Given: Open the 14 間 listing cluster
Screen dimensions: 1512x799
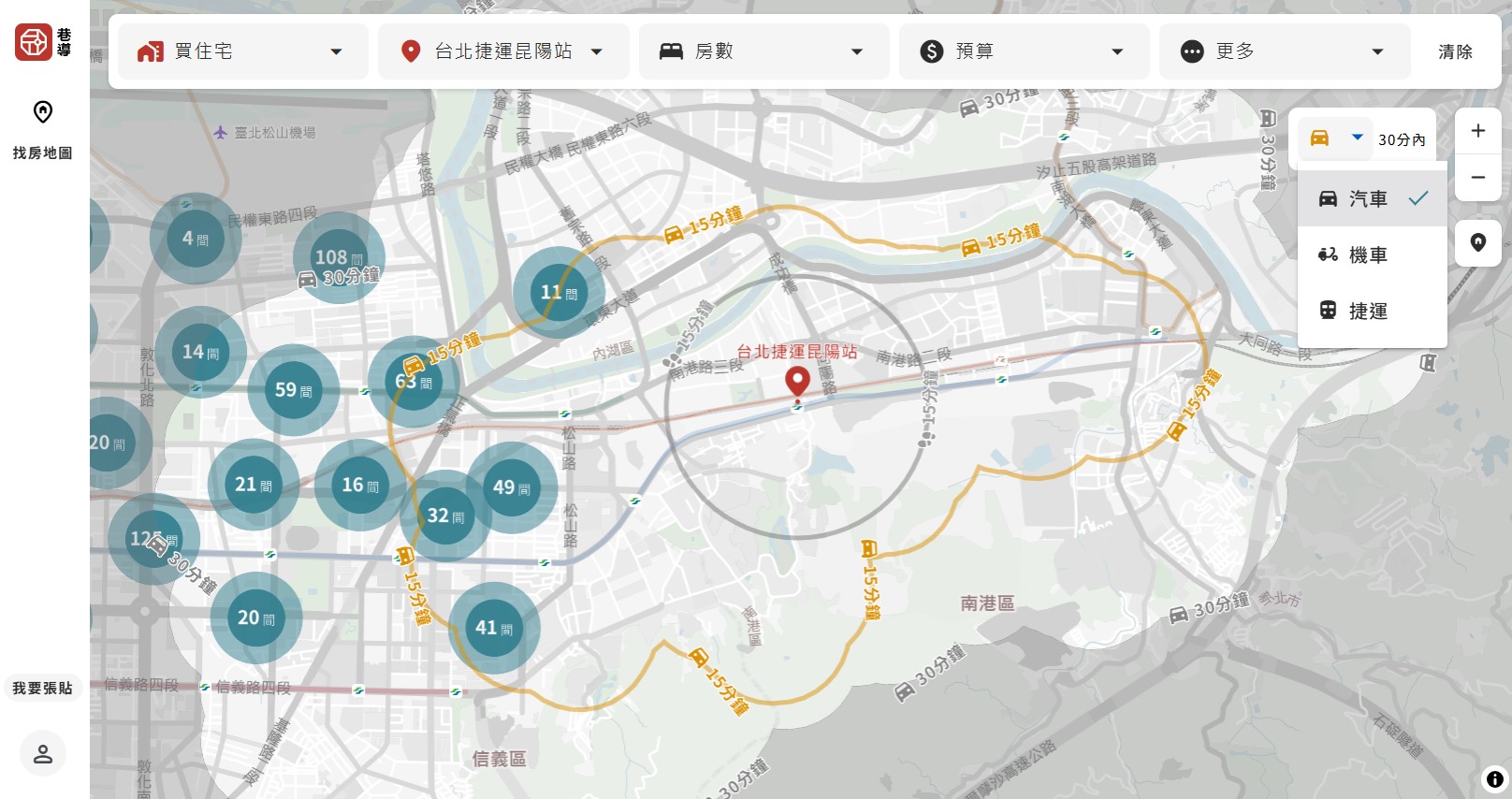Looking at the screenshot, I should click(200, 352).
